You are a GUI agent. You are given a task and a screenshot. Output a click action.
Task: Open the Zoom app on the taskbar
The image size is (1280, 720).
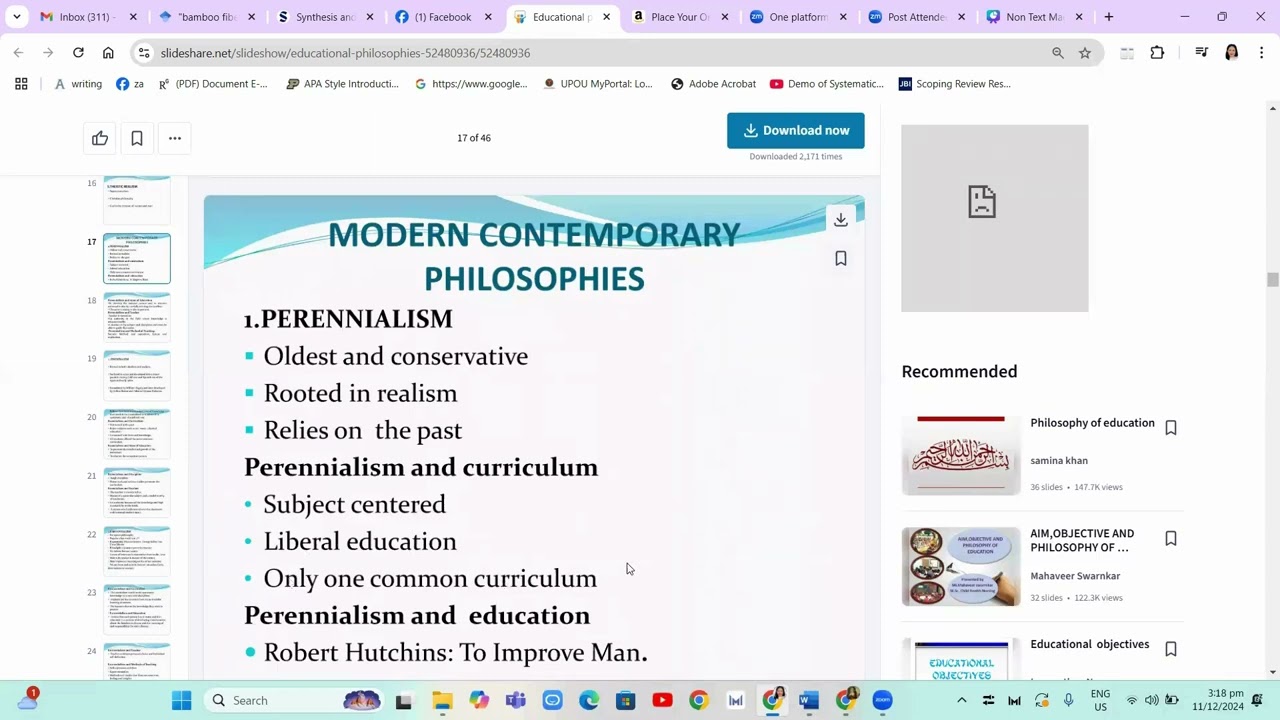882,700
